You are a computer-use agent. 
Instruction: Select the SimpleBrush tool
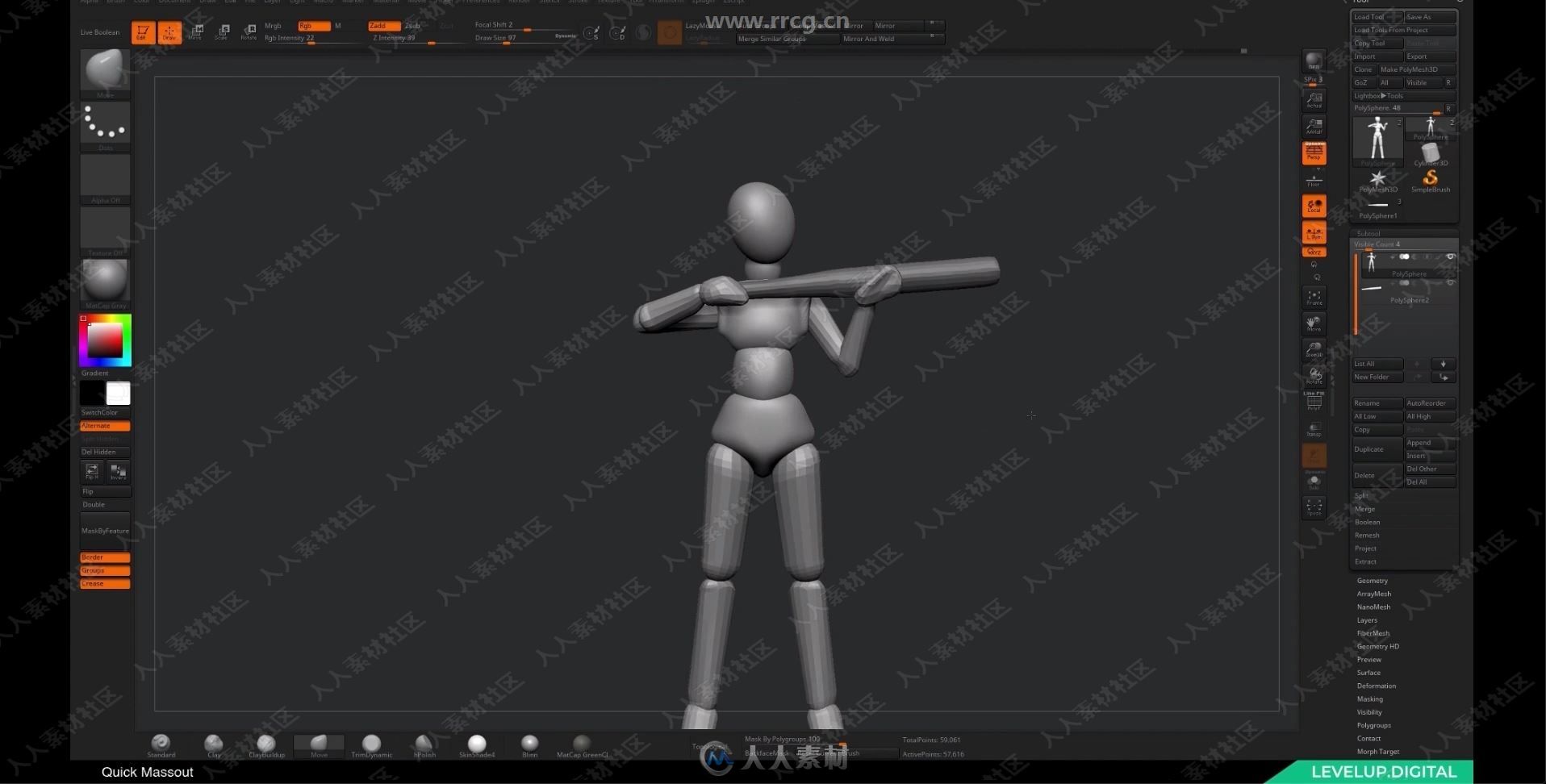1431,180
